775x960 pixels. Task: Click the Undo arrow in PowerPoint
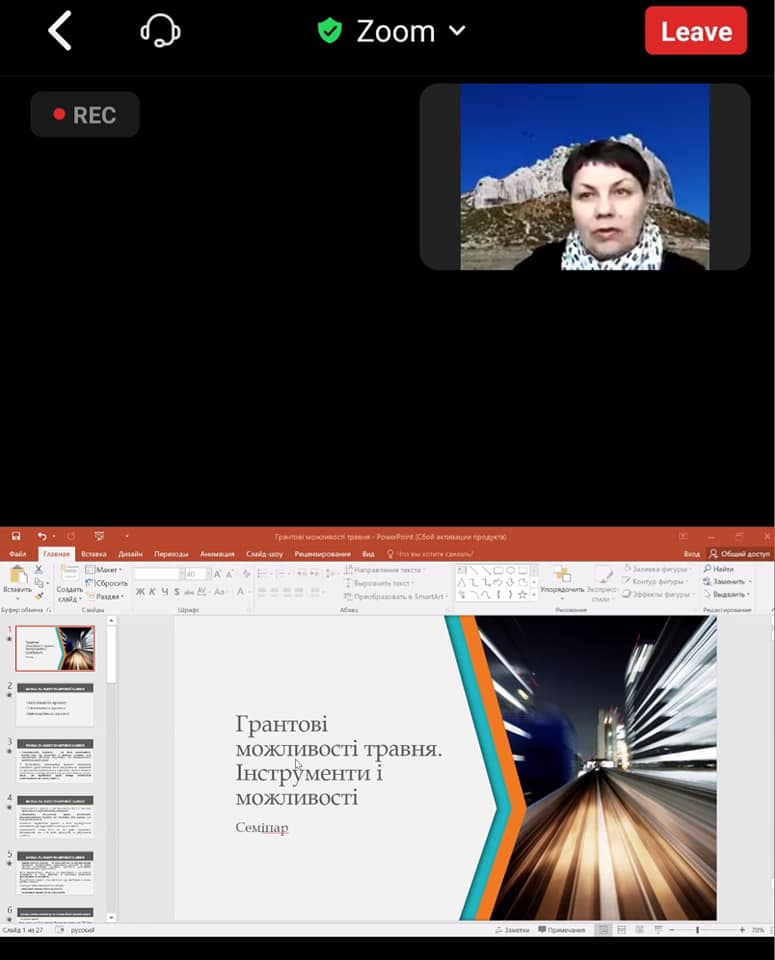[42, 537]
